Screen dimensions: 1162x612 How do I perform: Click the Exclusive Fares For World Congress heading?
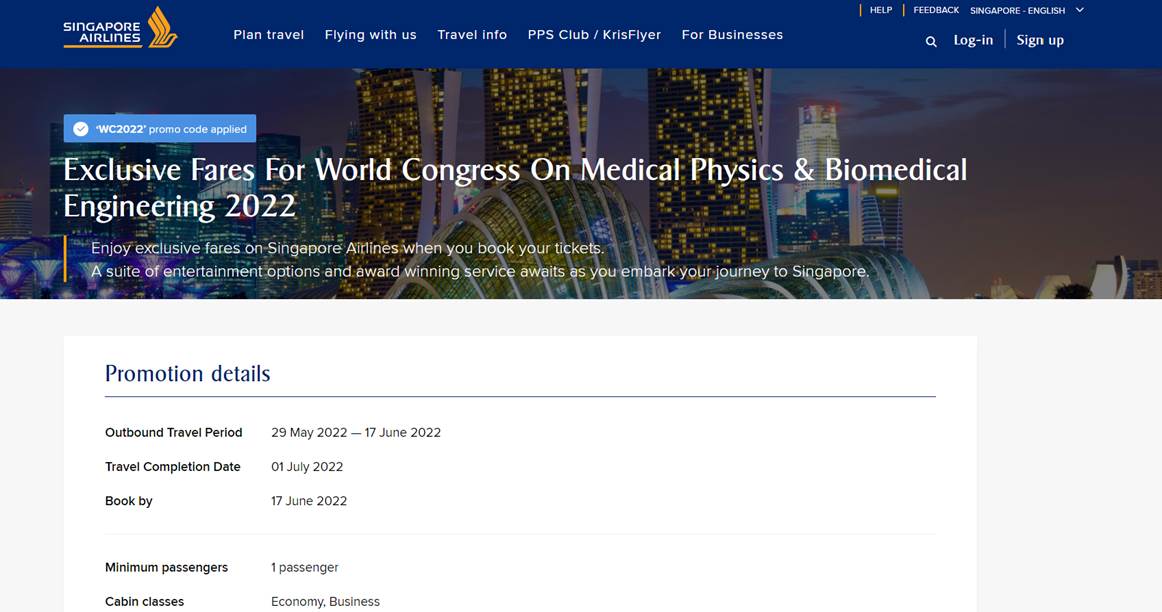[x=515, y=188]
